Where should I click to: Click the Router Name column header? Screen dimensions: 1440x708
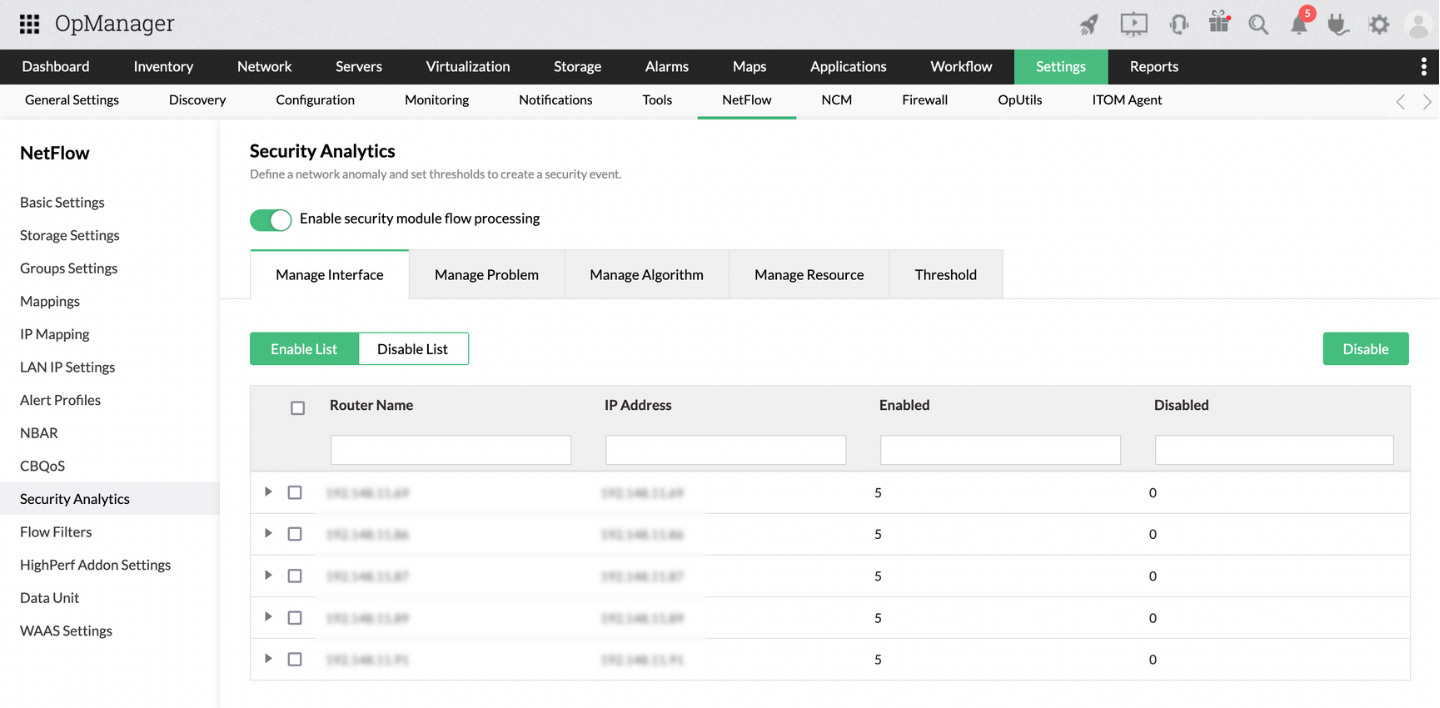371,405
